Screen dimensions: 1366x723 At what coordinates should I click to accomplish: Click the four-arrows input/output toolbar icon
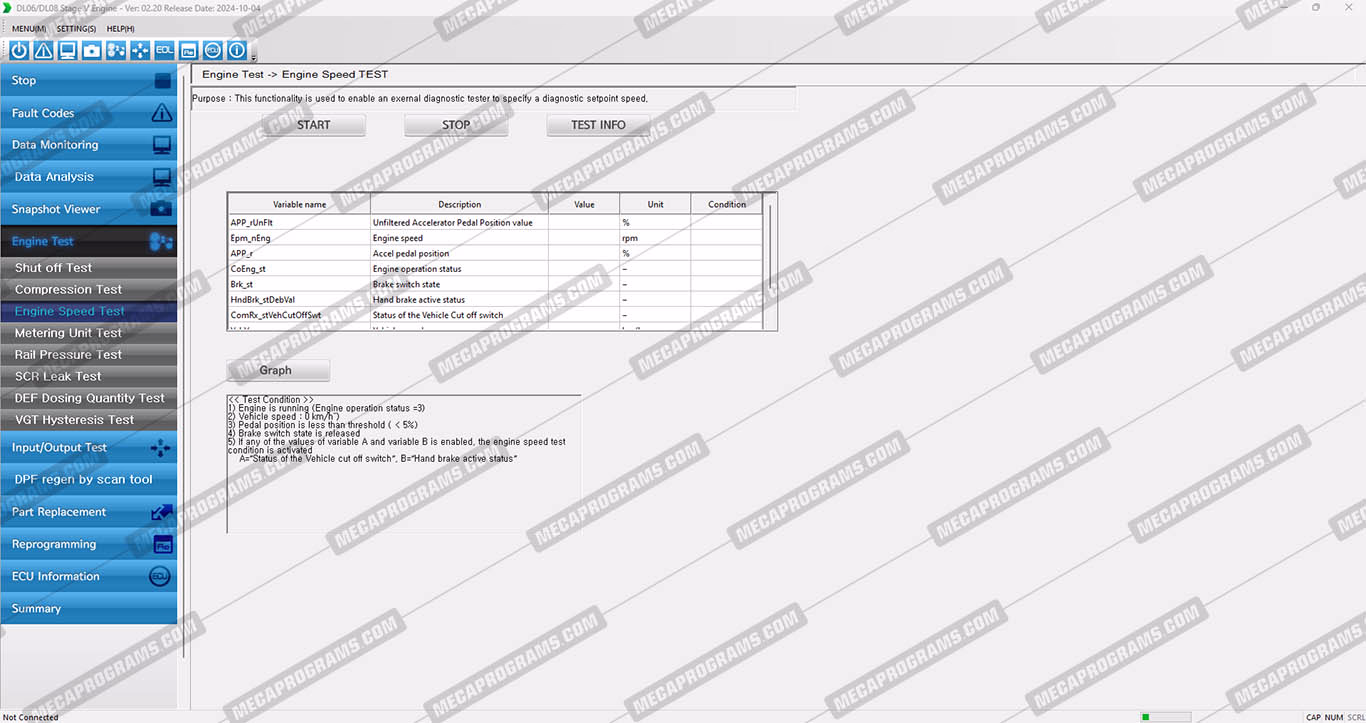coord(139,50)
